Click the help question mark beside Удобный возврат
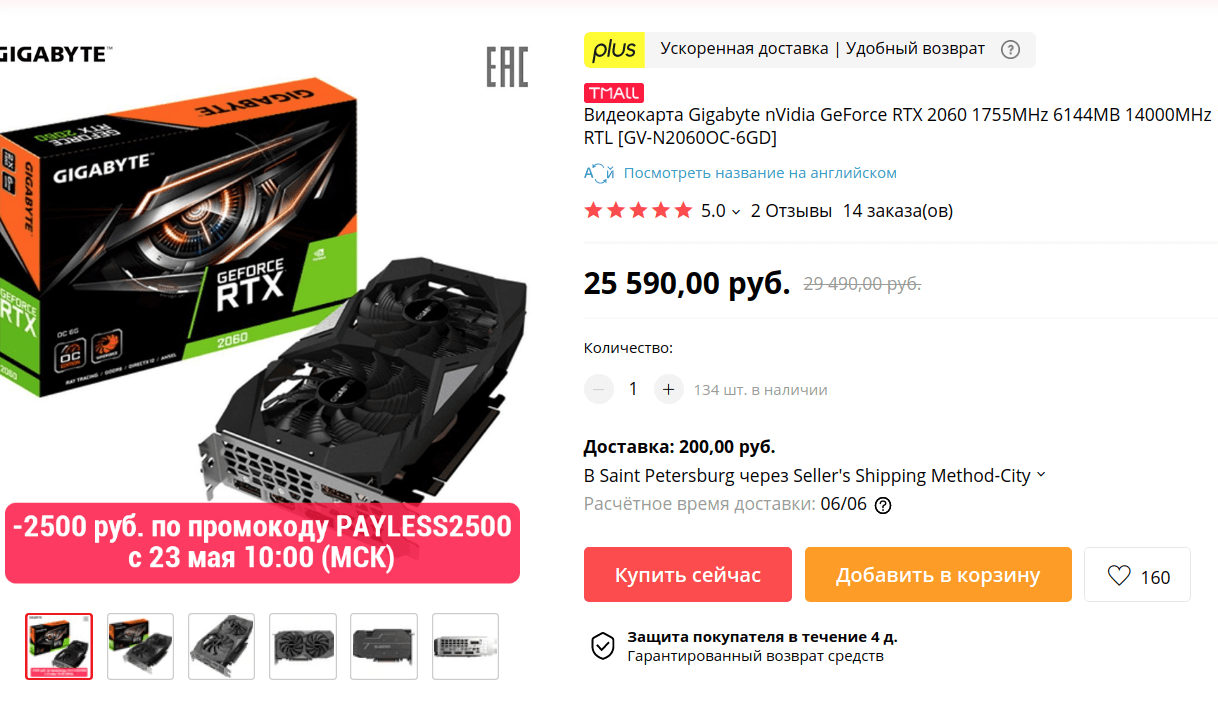Screen dimensions: 1218x726 click(x=1010, y=49)
